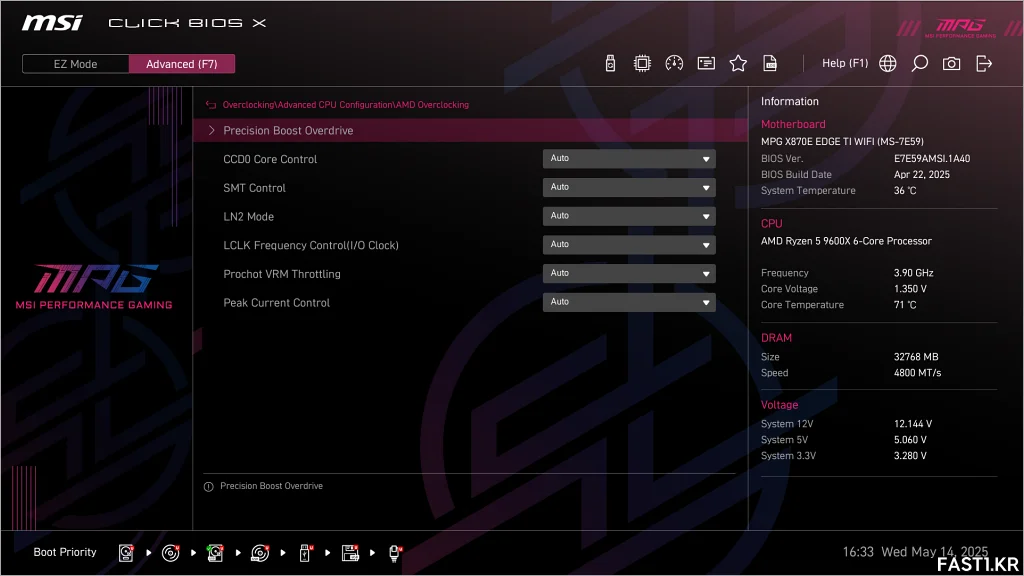Click the 12.144 V System 12V value
The width and height of the screenshot is (1024, 576).
(x=912, y=424)
